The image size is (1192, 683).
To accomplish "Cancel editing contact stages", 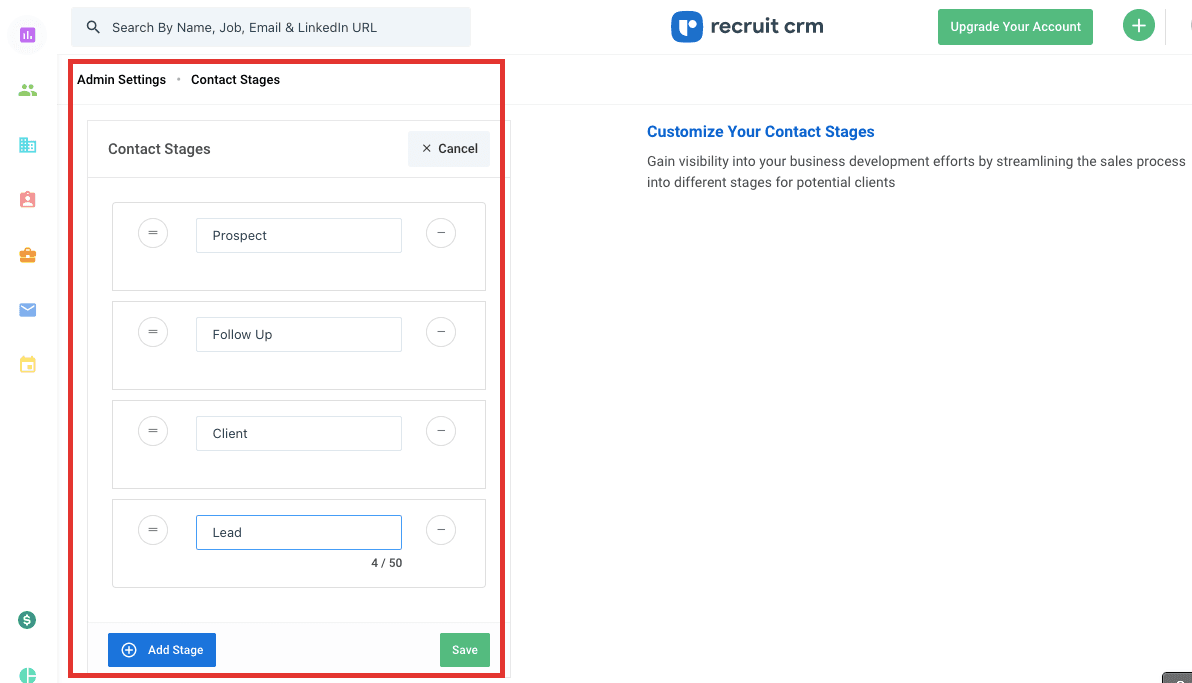I will [x=448, y=148].
